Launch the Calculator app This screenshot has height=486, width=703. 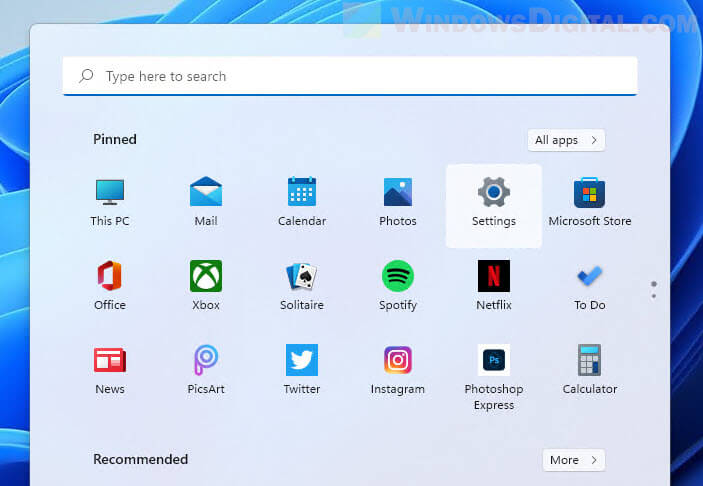(x=590, y=369)
